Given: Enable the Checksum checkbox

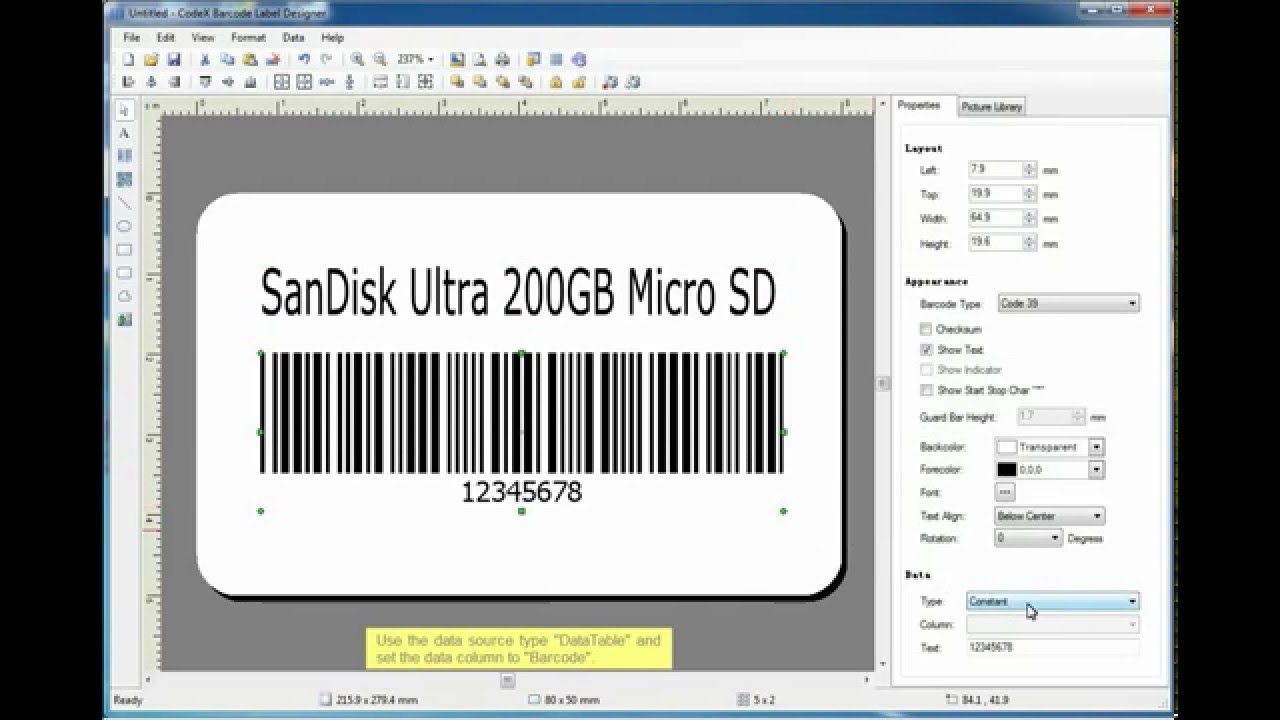Looking at the screenshot, I should coord(926,329).
